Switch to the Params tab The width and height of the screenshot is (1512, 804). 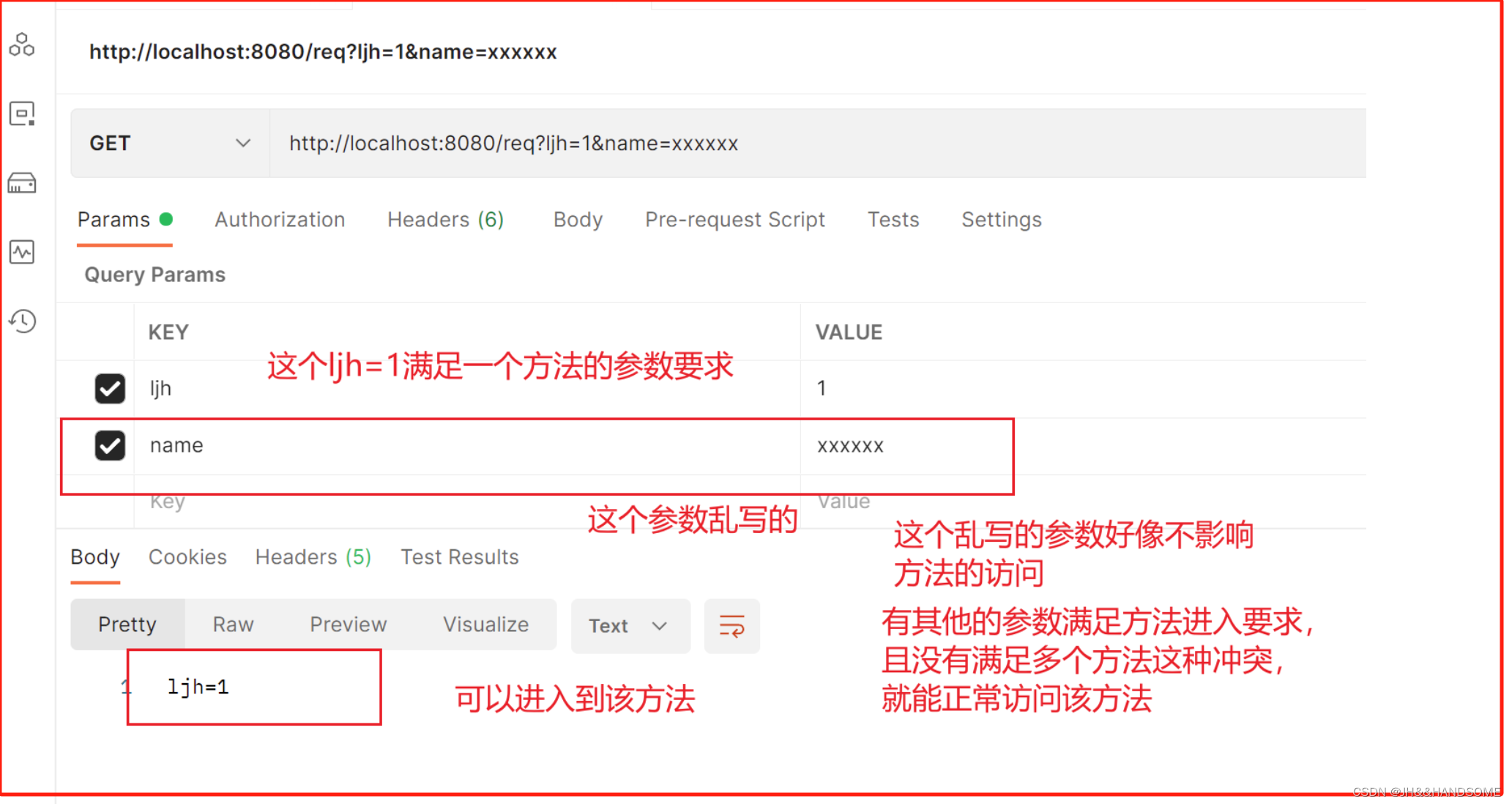[124, 220]
